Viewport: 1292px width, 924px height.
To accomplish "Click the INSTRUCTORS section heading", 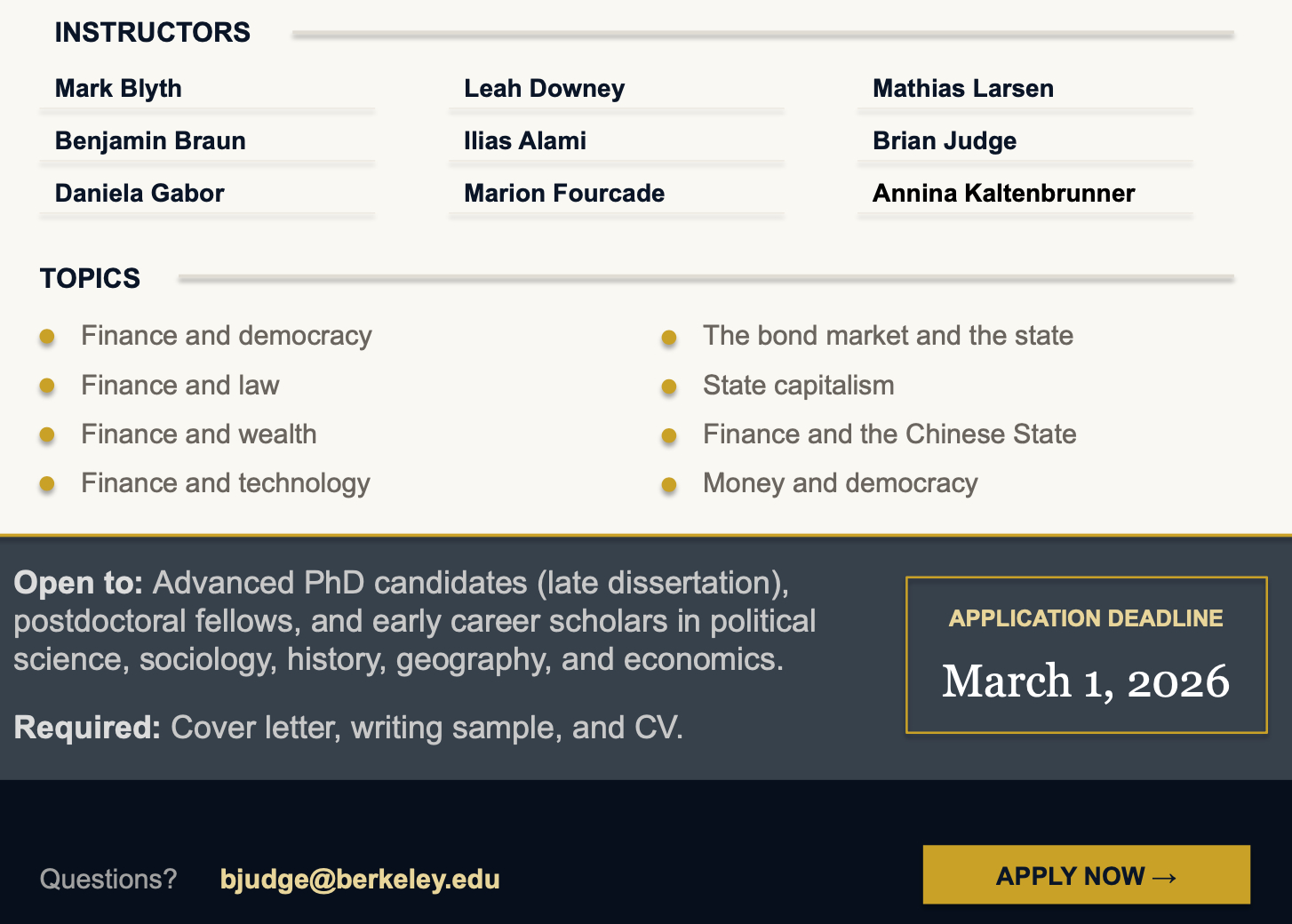I will pyautogui.click(x=153, y=33).
